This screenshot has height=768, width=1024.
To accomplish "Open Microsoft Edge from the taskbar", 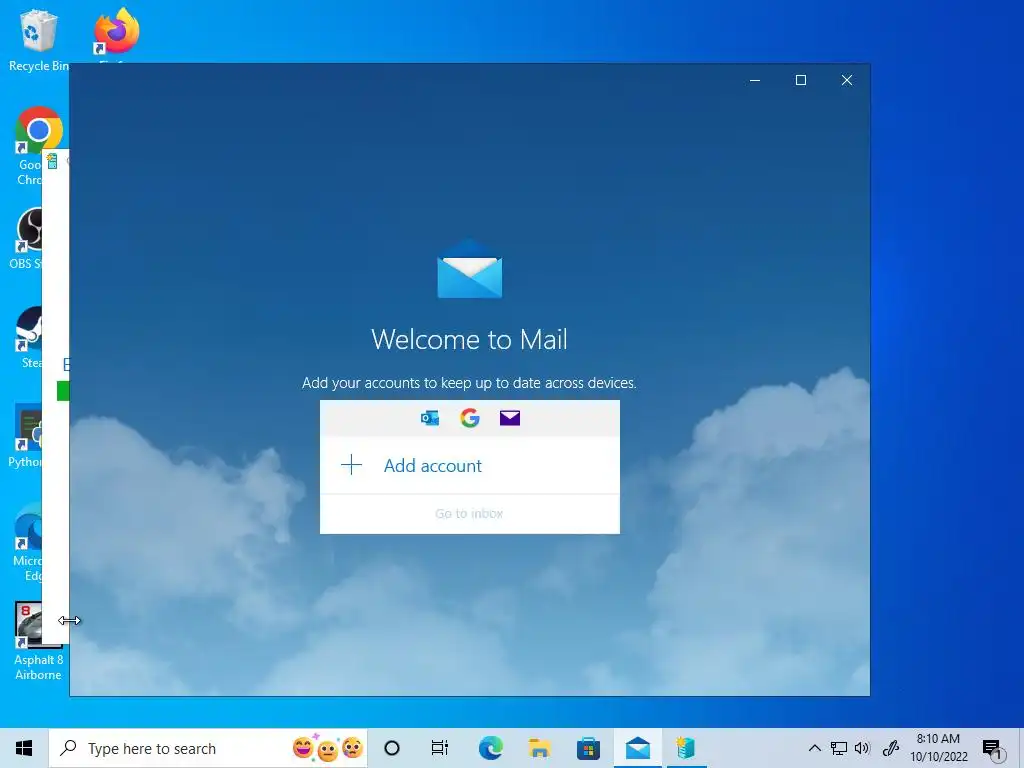I will [490, 748].
